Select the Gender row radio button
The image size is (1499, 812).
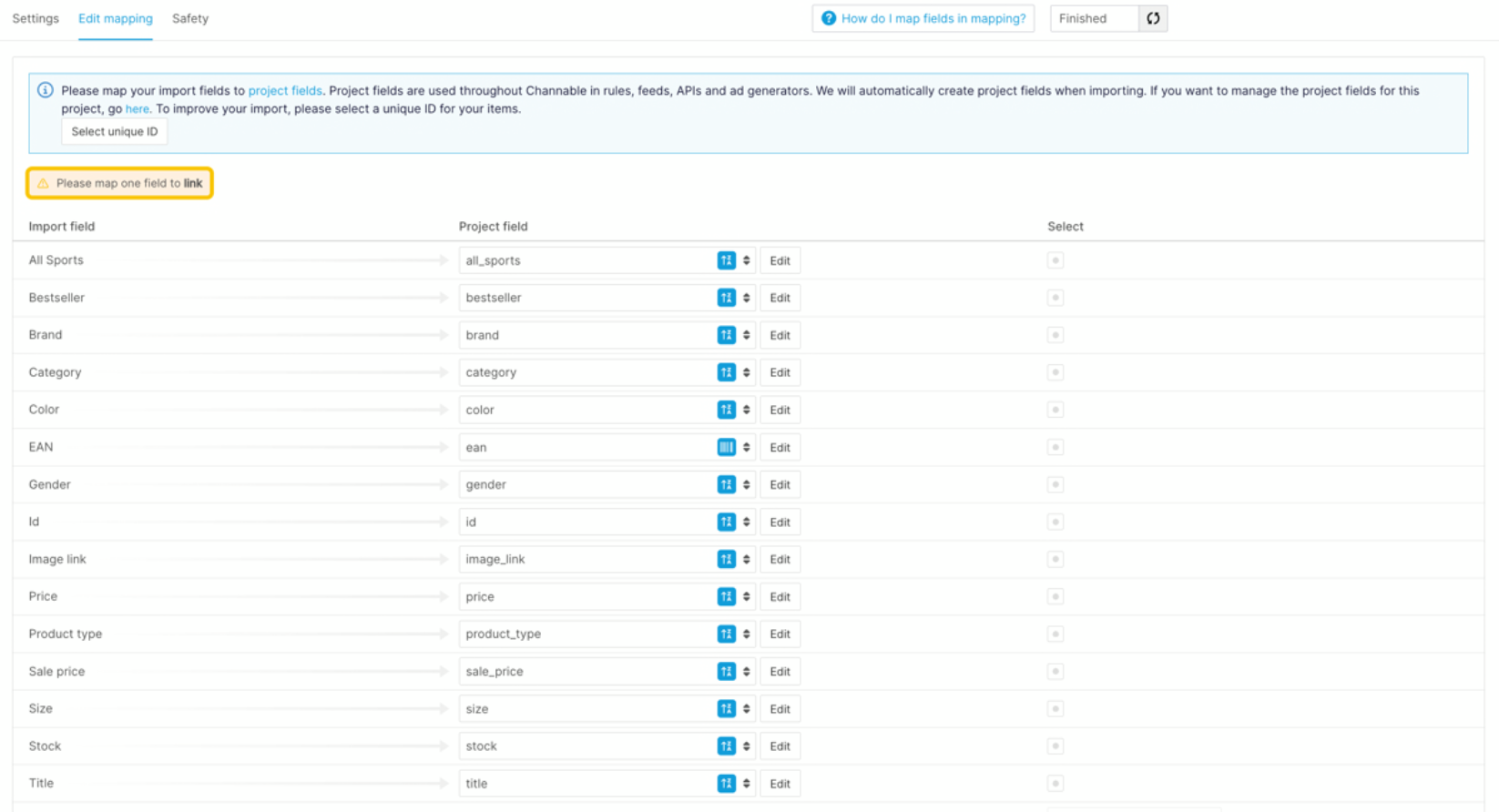click(1055, 484)
